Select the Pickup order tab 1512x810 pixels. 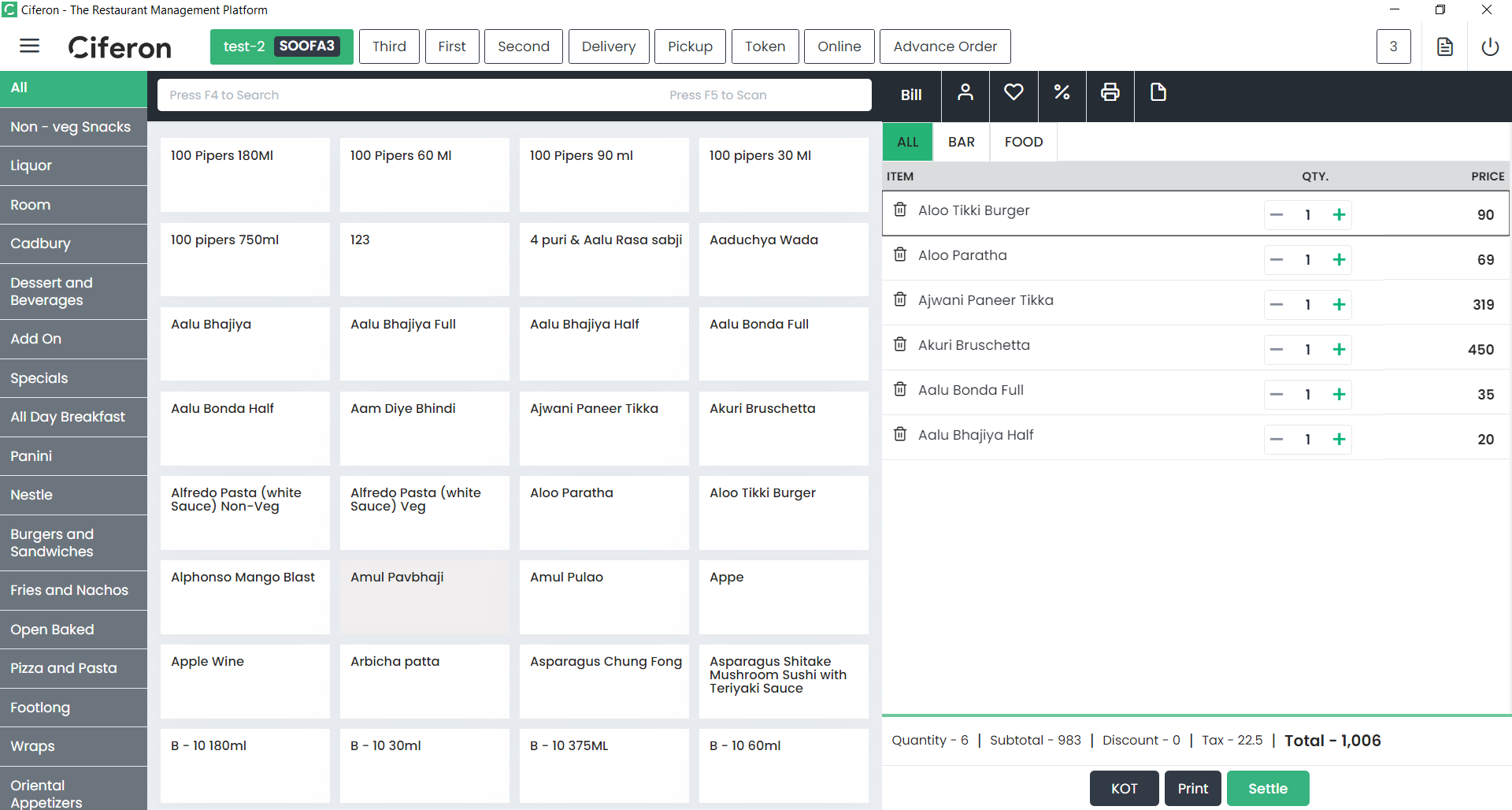(690, 46)
